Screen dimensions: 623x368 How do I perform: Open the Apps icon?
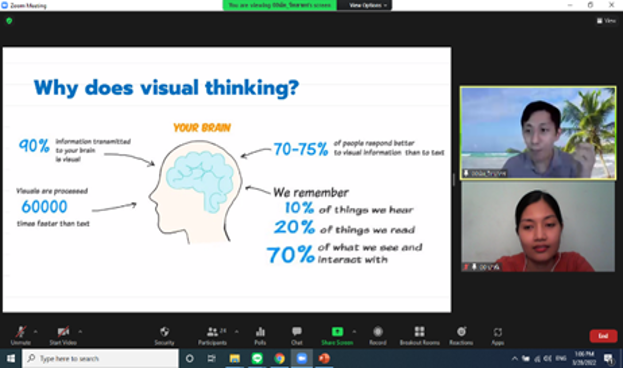click(497, 332)
